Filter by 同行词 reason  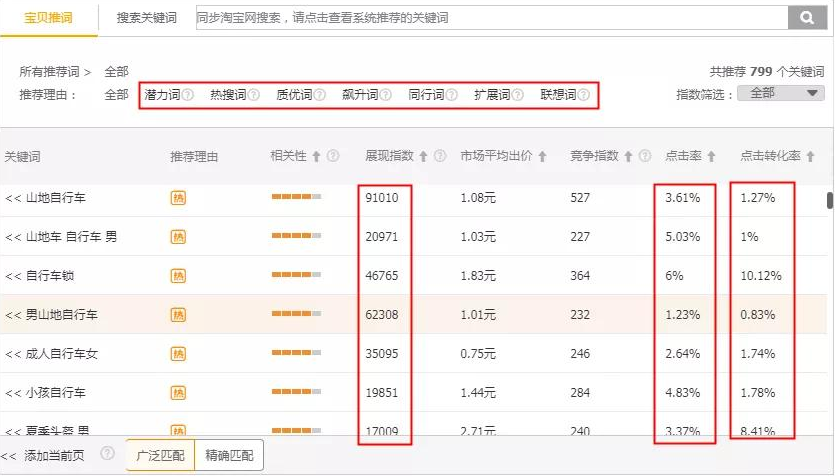tap(426, 95)
